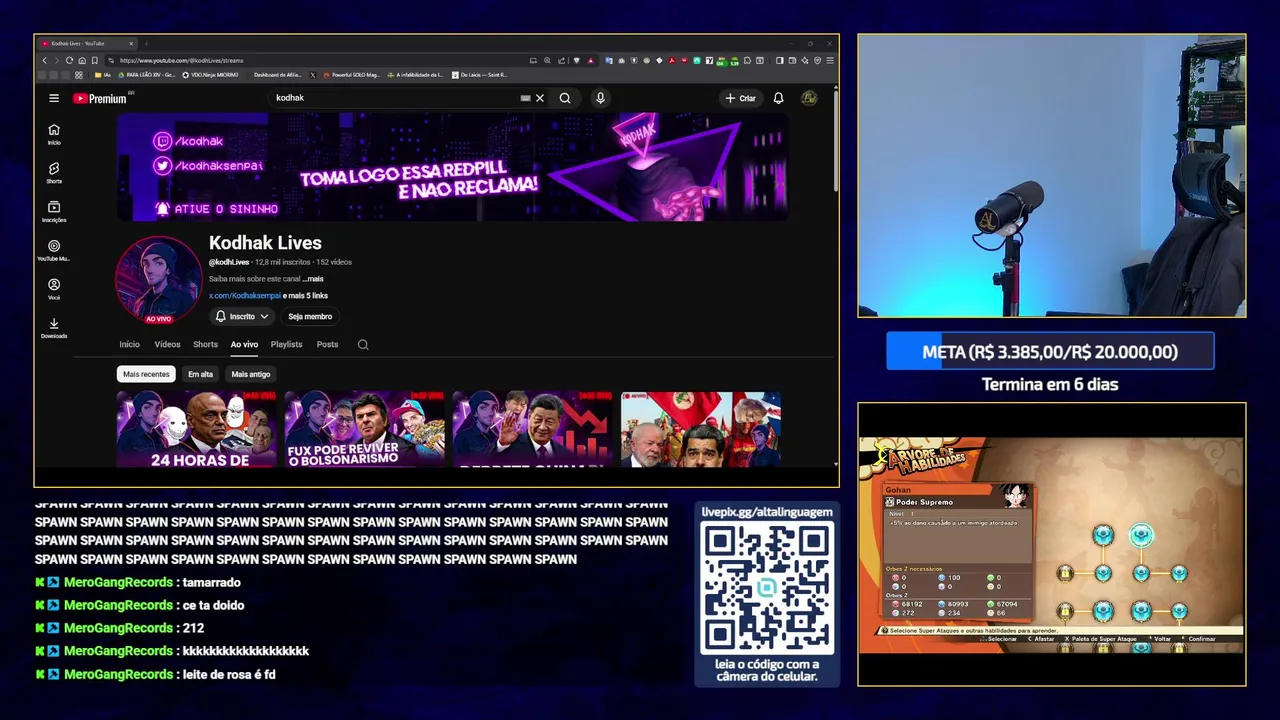Click the META donation progress bar

point(1050,352)
